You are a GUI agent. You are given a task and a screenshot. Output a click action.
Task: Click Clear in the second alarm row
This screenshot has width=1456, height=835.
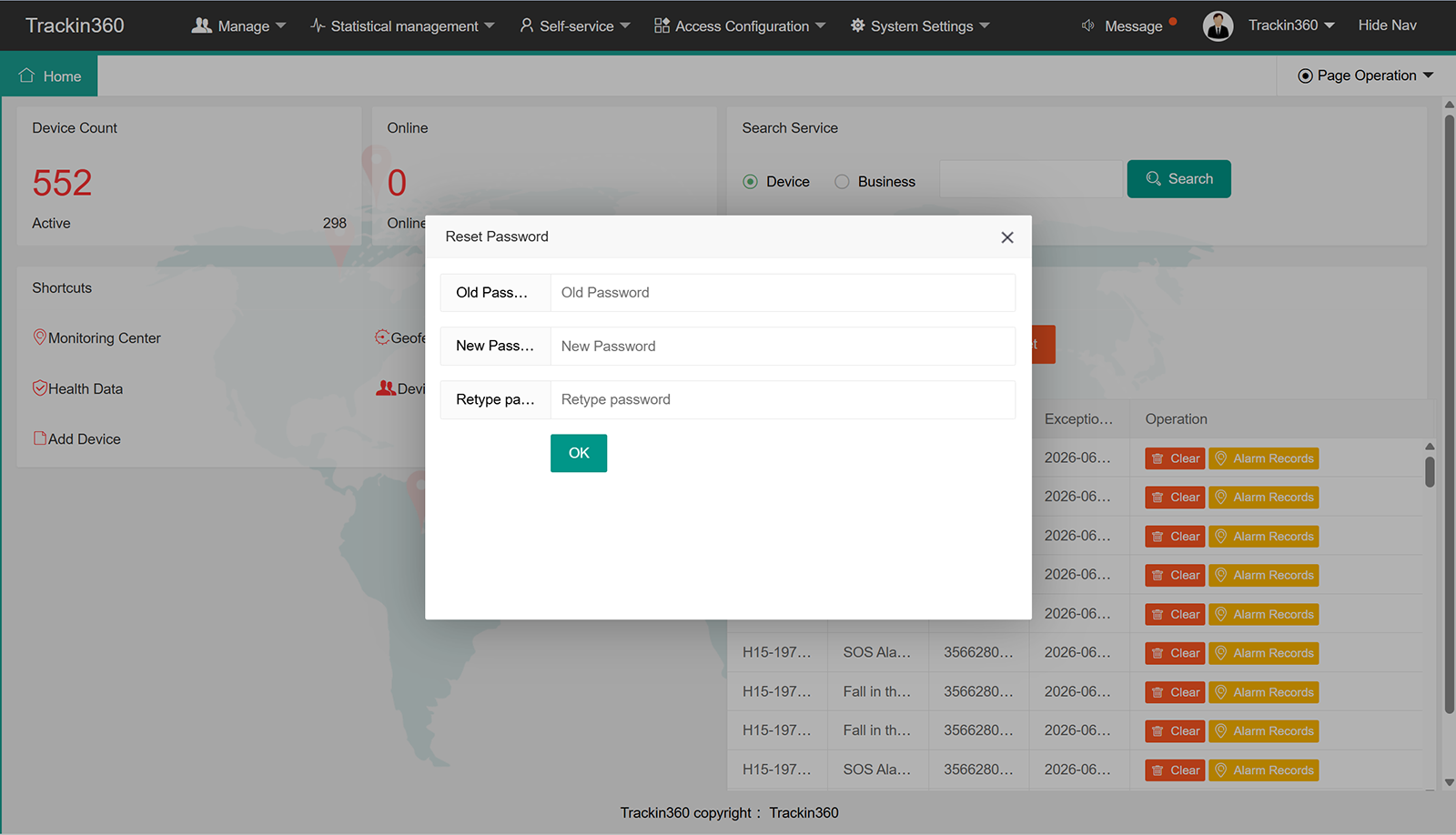pyautogui.click(x=1175, y=498)
